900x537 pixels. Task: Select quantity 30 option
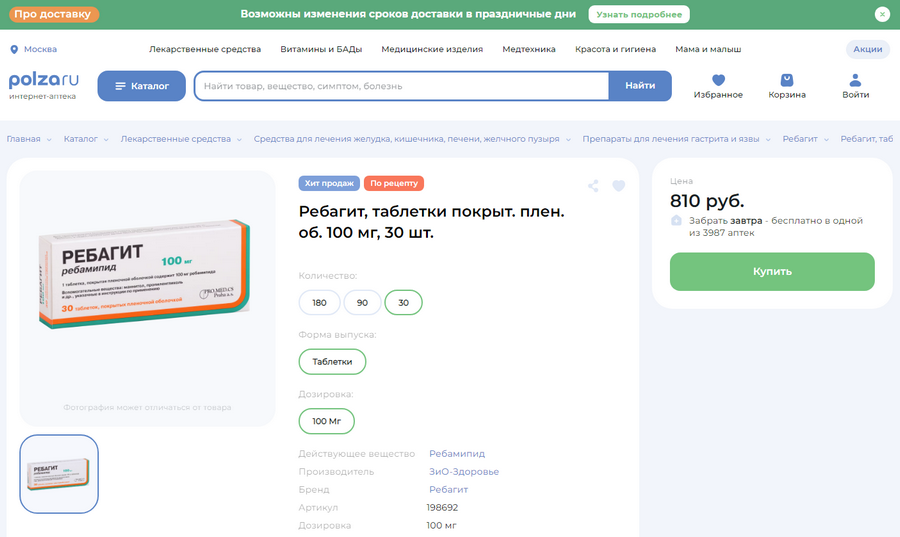[404, 302]
